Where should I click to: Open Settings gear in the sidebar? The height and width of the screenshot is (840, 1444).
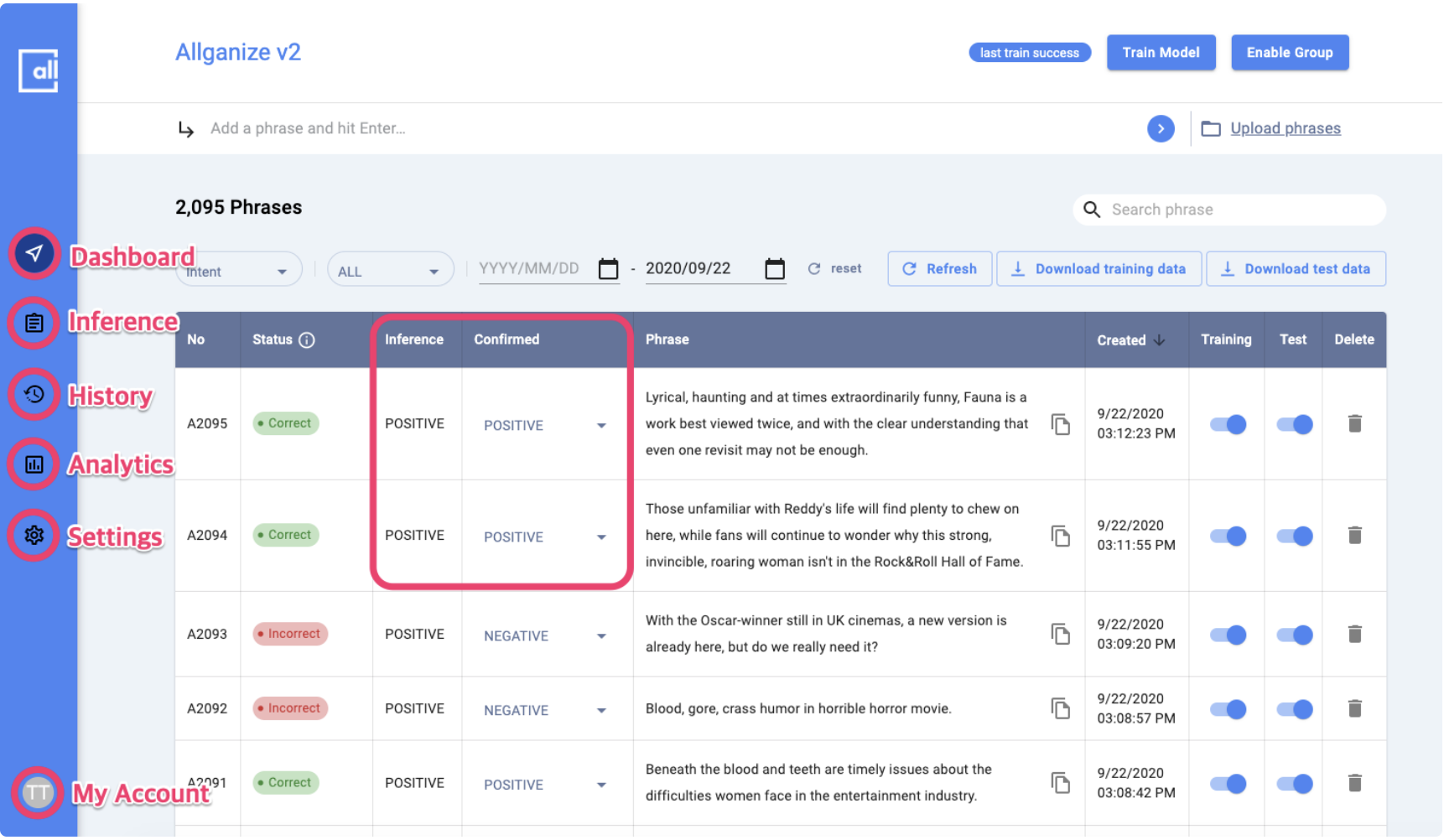[34, 536]
